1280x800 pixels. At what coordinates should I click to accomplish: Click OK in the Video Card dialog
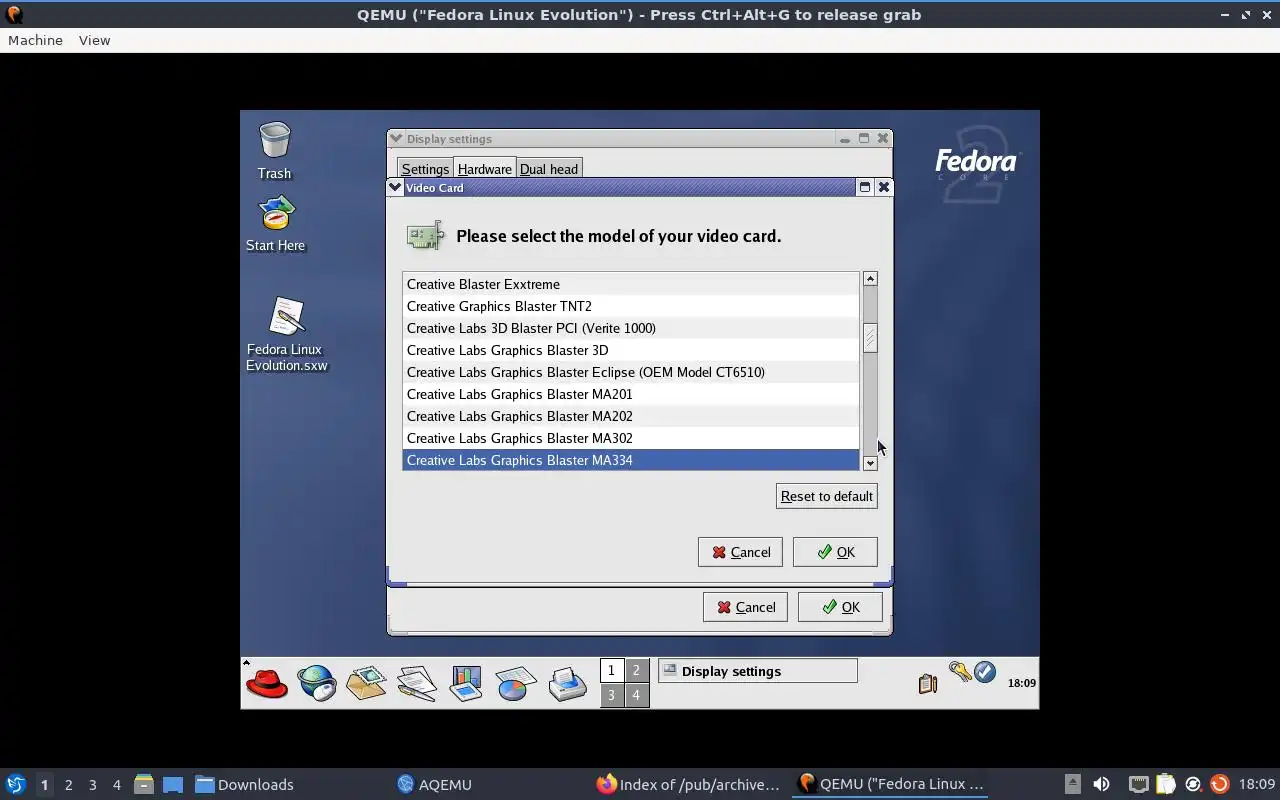click(x=835, y=552)
